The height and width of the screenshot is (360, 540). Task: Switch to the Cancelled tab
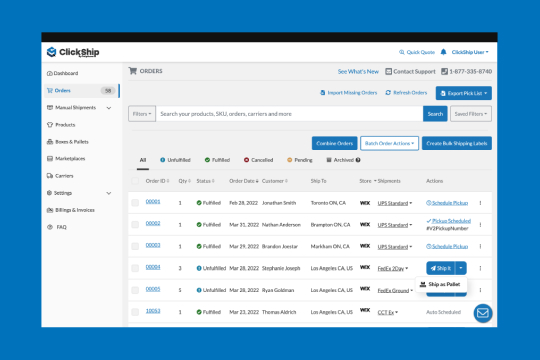[258, 160]
